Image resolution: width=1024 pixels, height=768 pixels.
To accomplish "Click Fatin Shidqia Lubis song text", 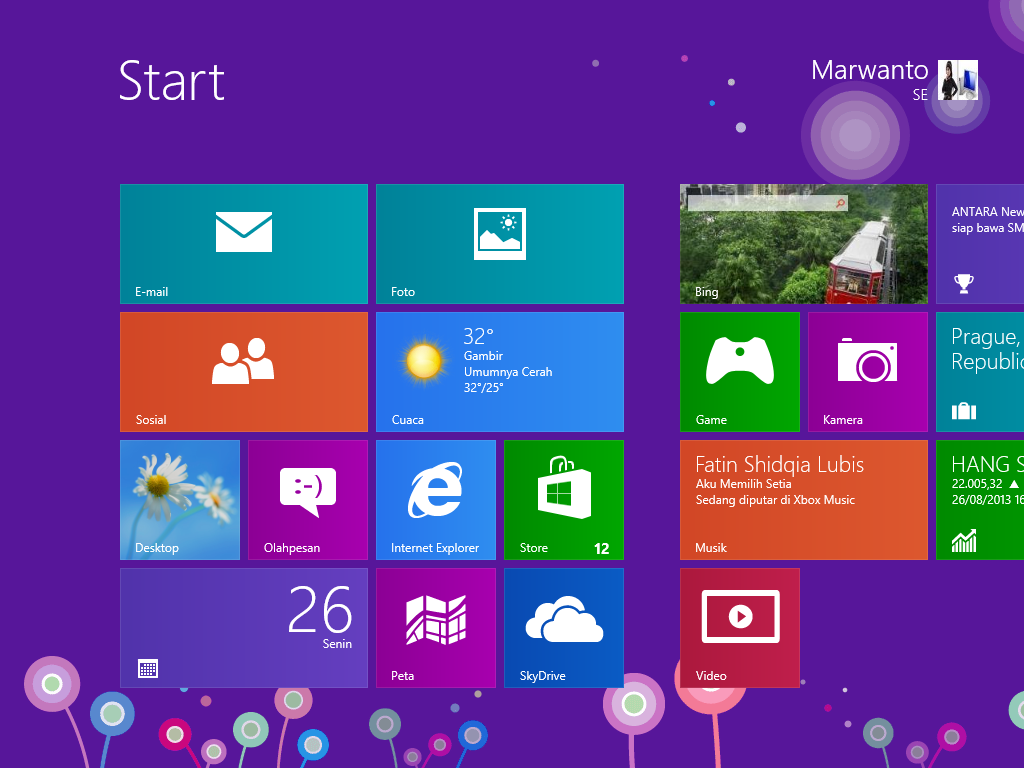I will click(779, 464).
